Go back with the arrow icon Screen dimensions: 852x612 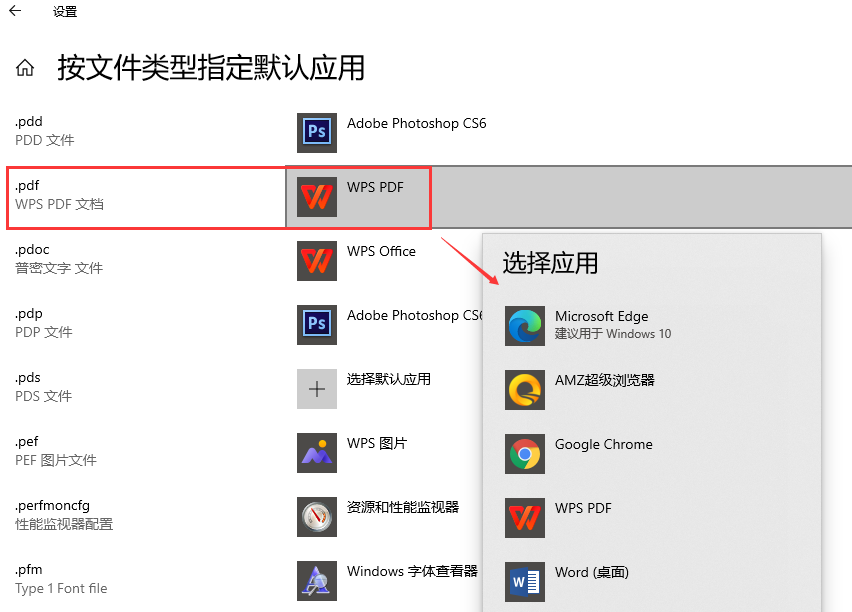[x=15, y=10]
